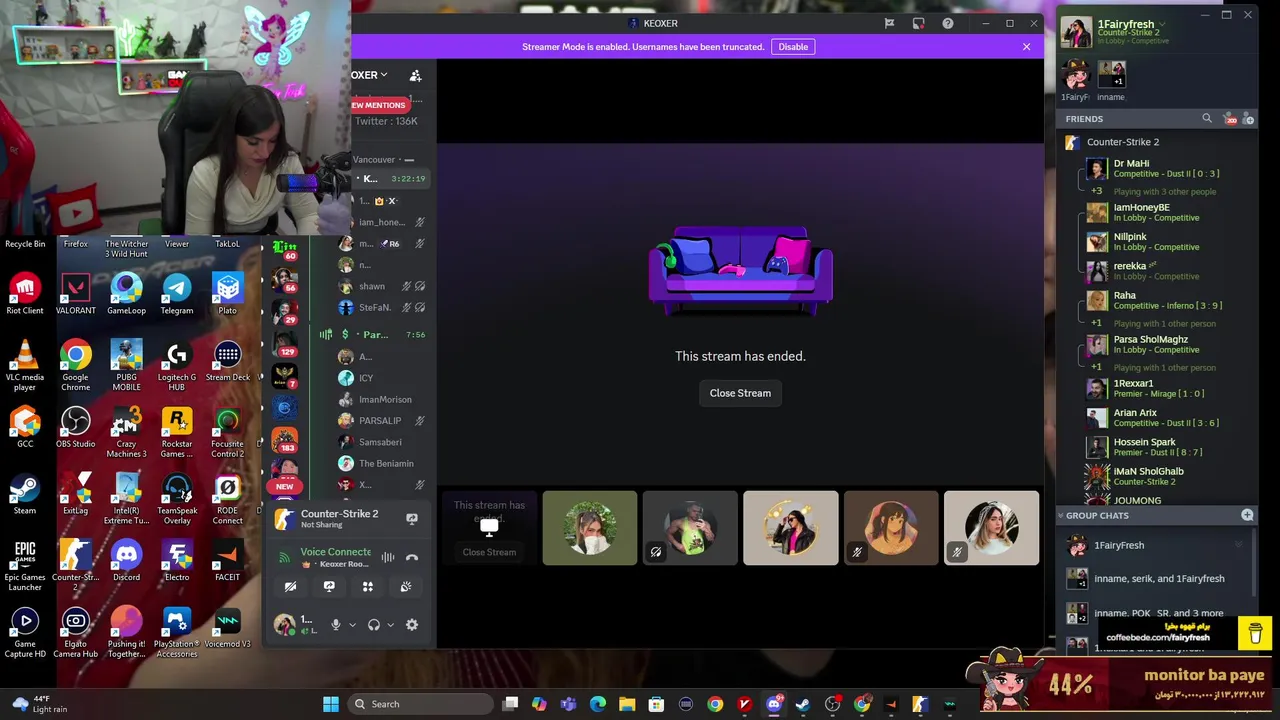The image size is (1280, 720).
Task: Open OBS Studio desktop shortcut
Action: [75, 427]
